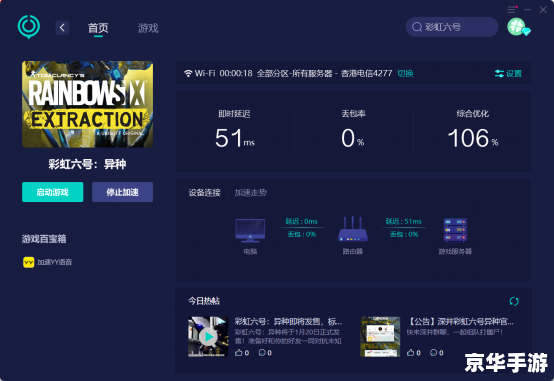Click the 游戏服务器 server icon
The image size is (554, 381).
455,230
